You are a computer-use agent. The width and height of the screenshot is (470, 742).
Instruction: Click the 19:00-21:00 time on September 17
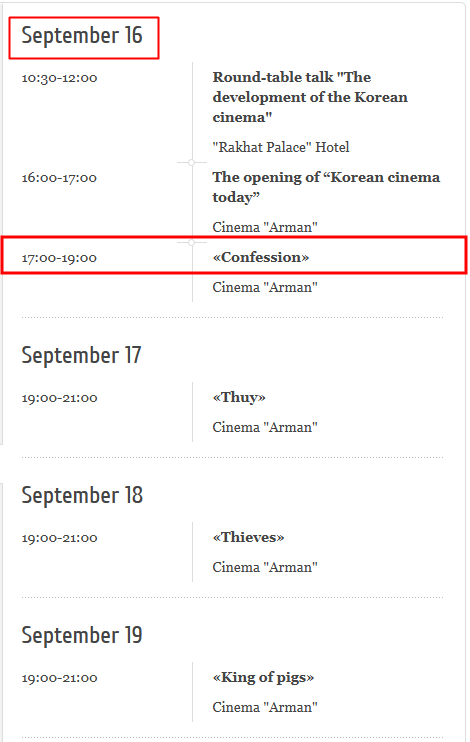tap(60, 398)
